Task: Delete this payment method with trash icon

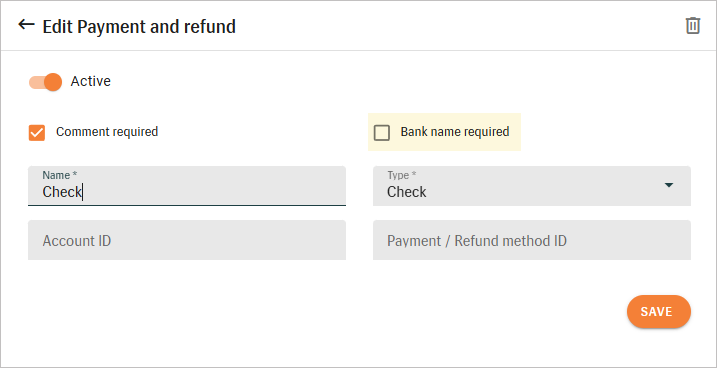Action: pyautogui.click(x=693, y=26)
